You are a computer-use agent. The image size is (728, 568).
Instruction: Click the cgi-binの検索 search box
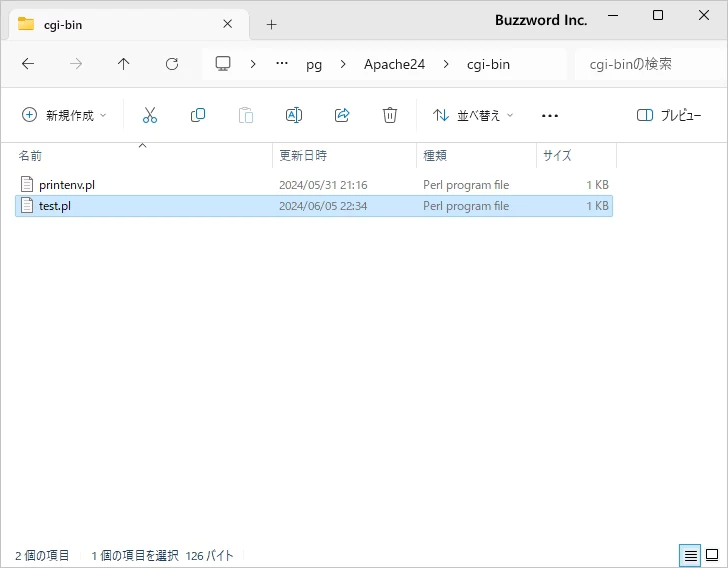pyautogui.click(x=645, y=64)
